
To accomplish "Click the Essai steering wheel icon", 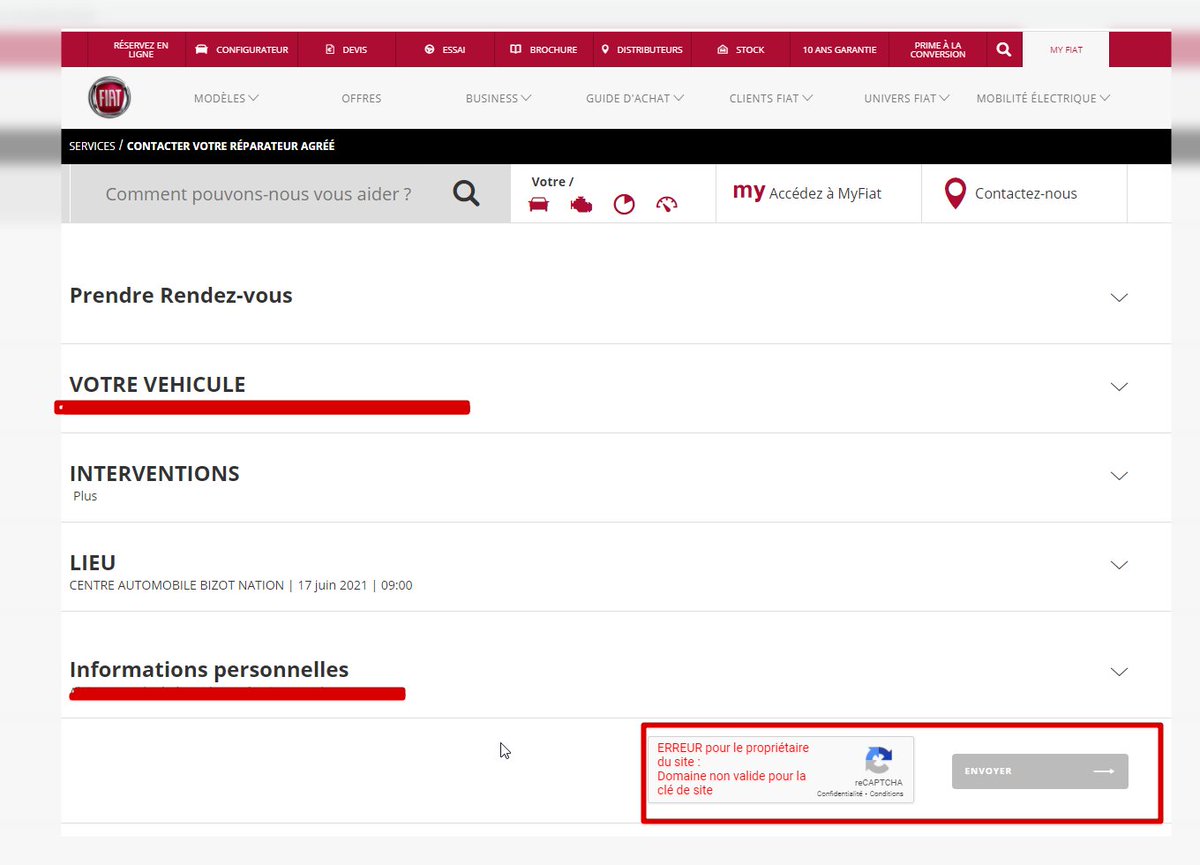I will (x=429, y=49).
